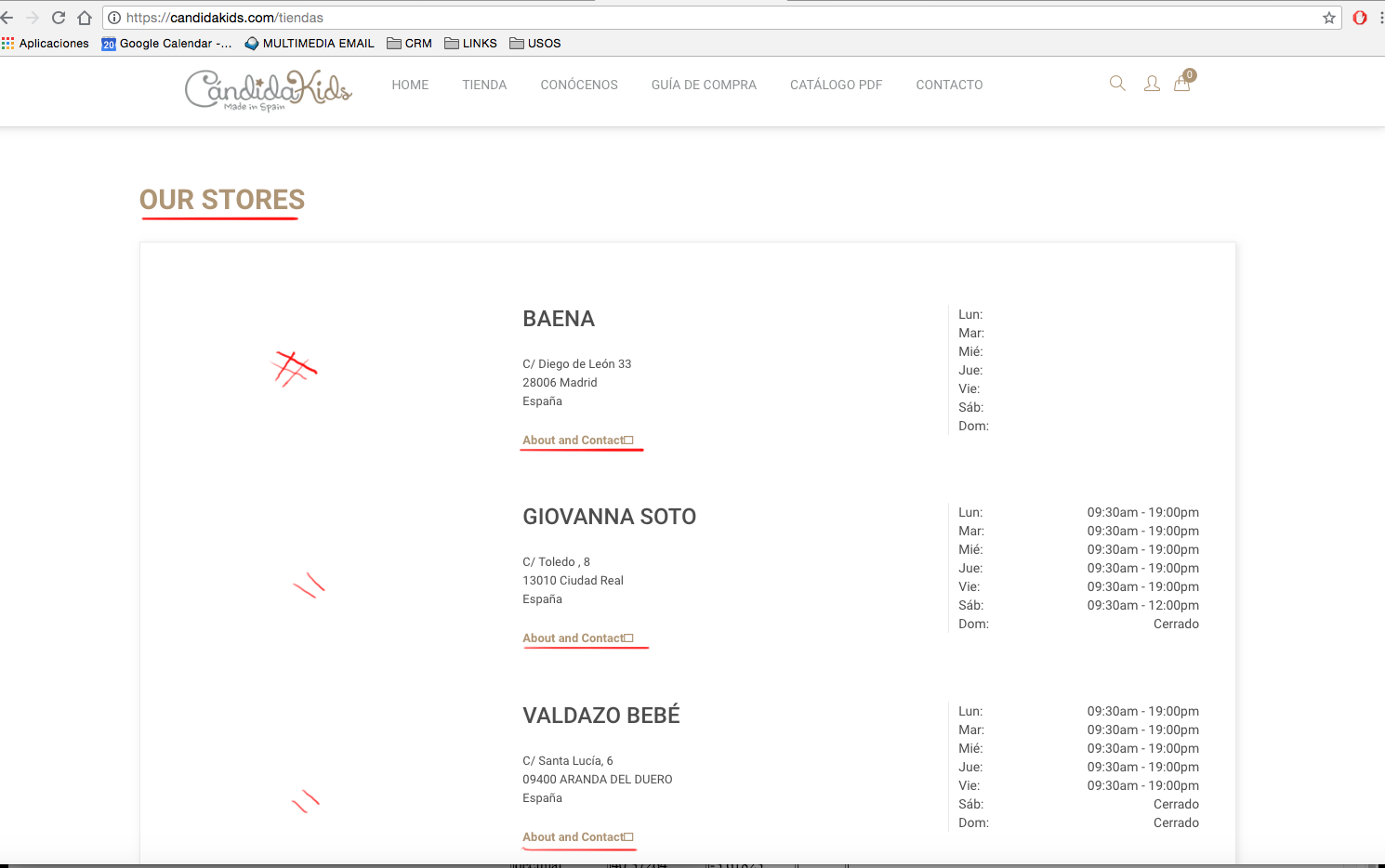Image resolution: width=1385 pixels, height=868 pixels.
Task: Click Giovanna Soto Monday hours 09:30am - 19:00pm
Action: [x=1143, y=513]
